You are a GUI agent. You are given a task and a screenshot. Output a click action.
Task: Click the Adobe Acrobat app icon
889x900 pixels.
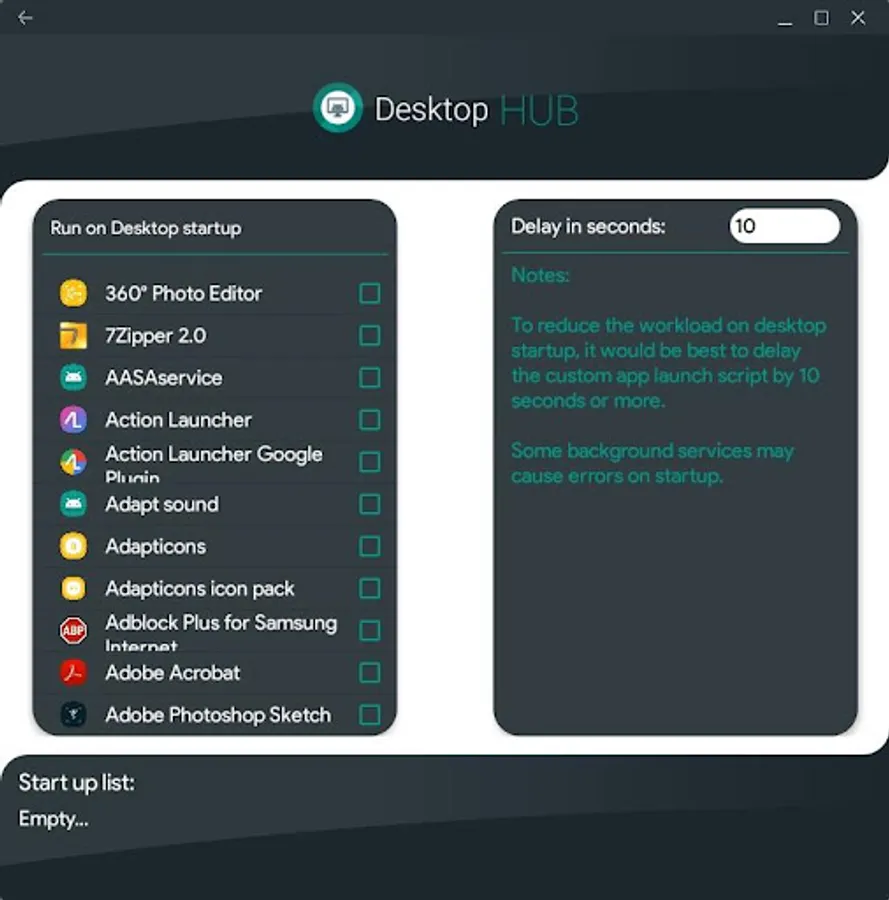pyautogui.click(x=73, y=673)
